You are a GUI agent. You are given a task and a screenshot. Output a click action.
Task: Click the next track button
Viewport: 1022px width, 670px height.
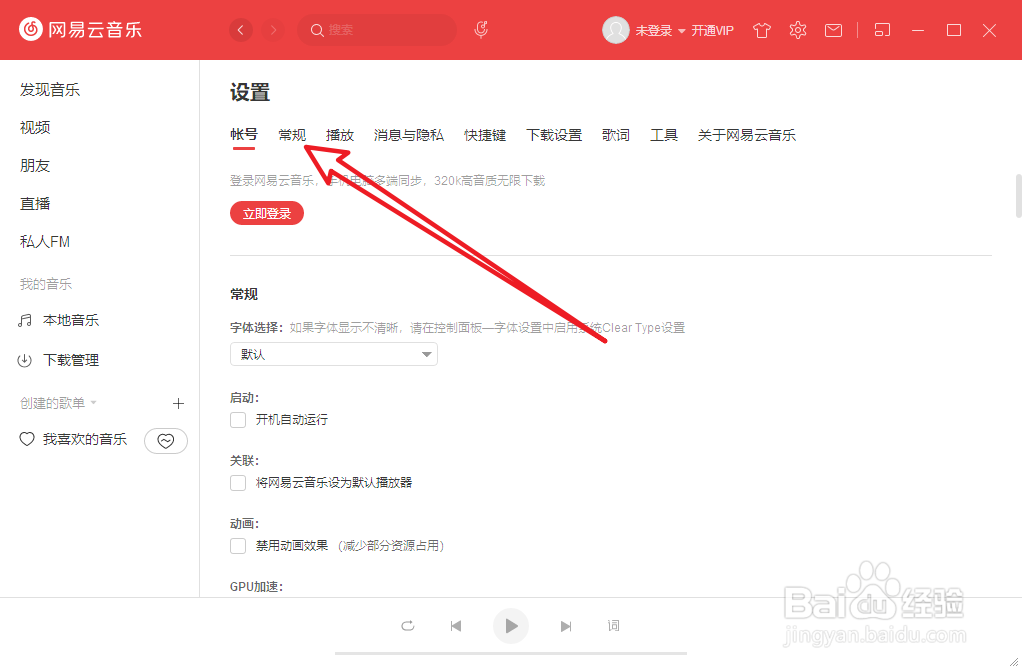tap(566, 626)
